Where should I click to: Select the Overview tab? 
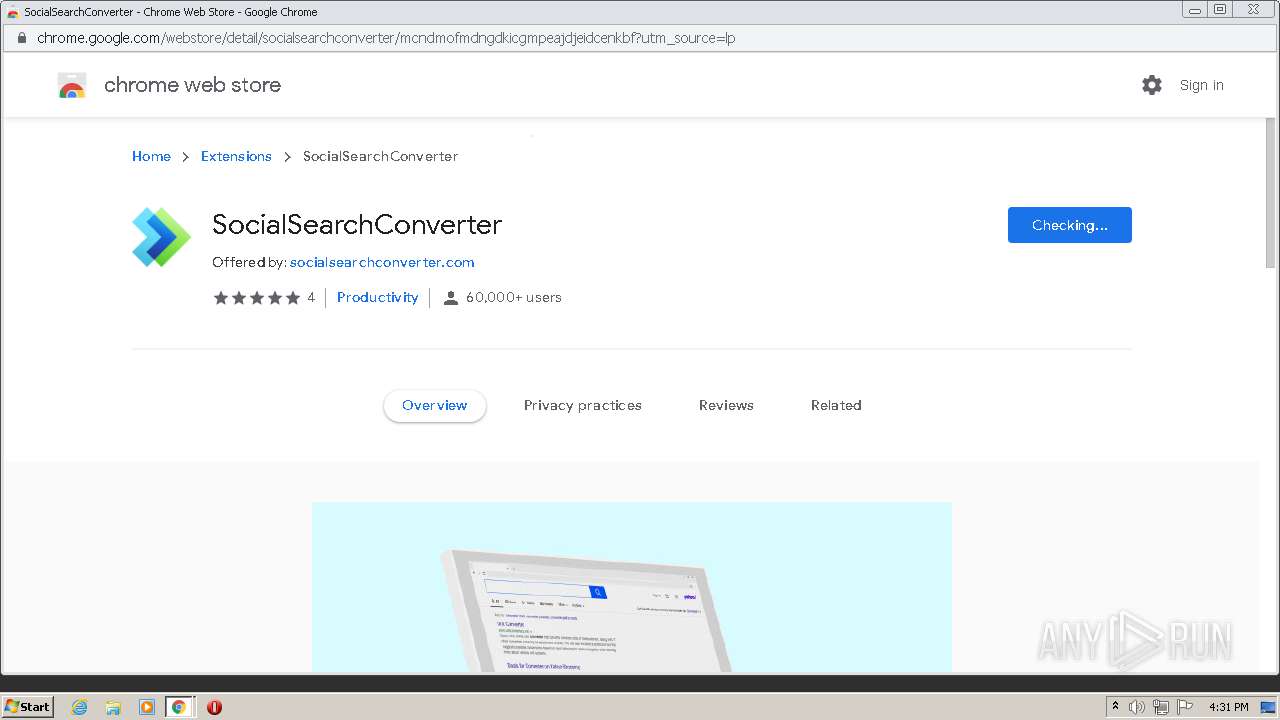(x=434, y=405)
